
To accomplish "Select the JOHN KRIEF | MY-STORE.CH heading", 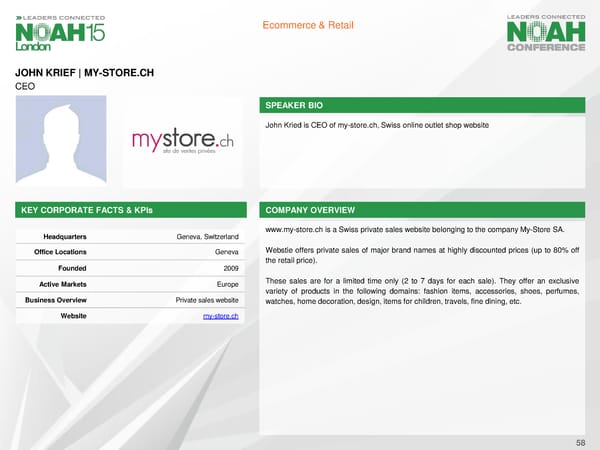I will [x=85, y=73].
